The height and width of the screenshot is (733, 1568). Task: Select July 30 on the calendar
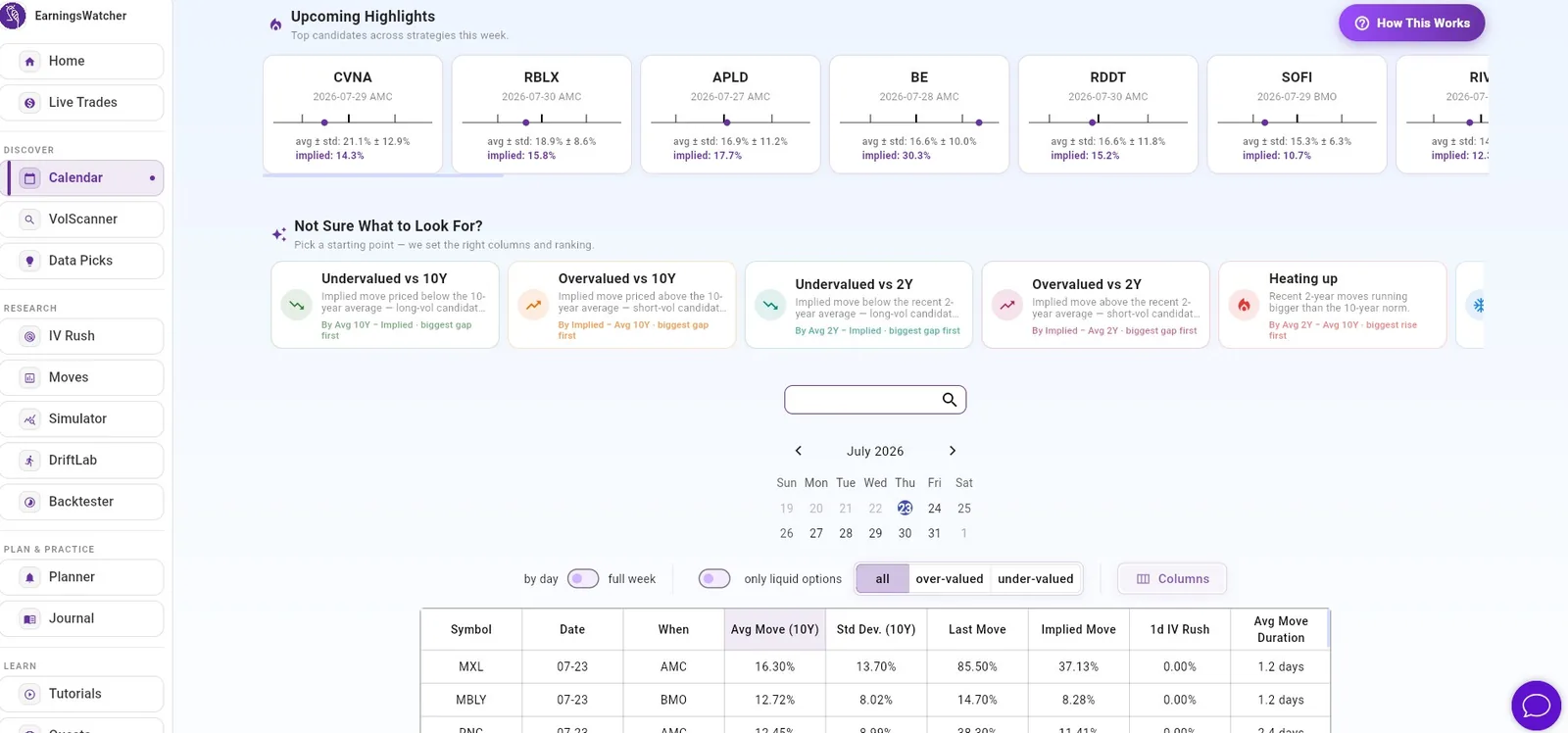point(905,533)
